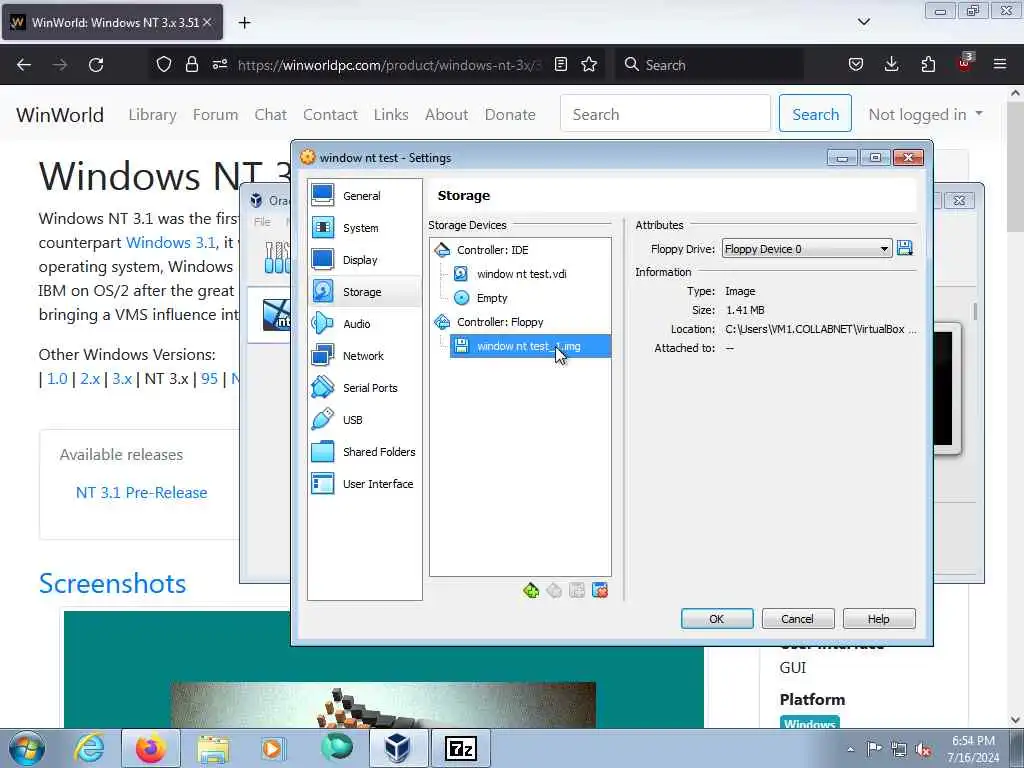The image size is (1024, 768).
Task: Follow the 95 Windows version link
Action: 210,379
